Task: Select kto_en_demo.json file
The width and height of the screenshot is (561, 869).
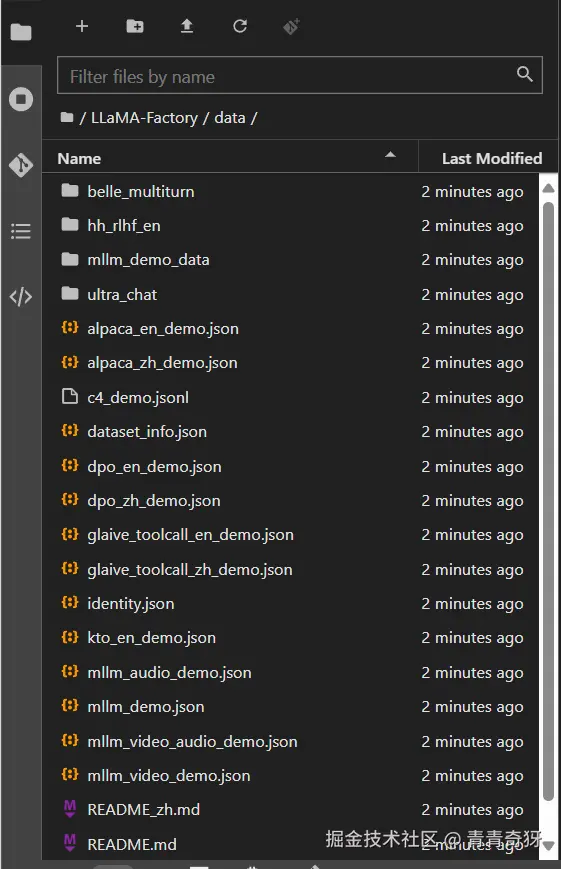Action: (x=290, y=638)
